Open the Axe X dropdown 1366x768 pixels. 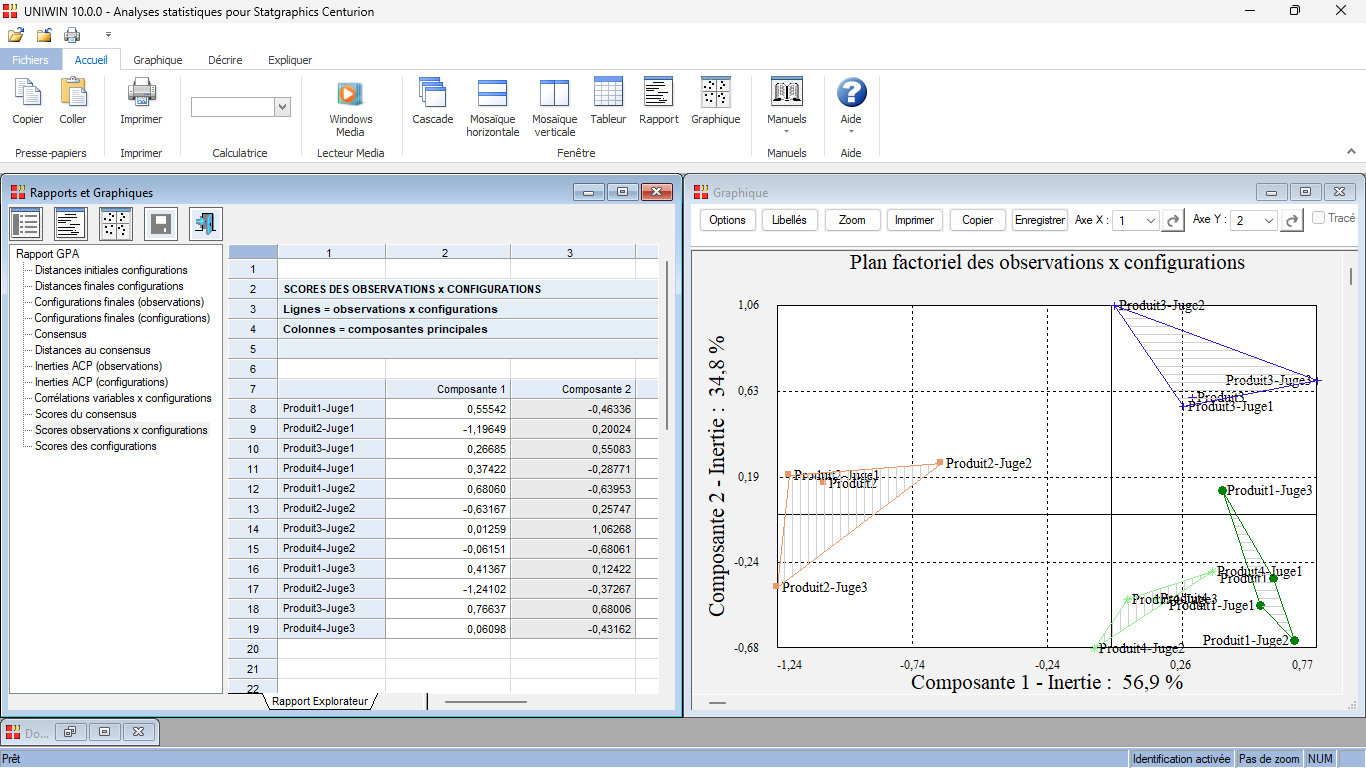pyautogui.click(x=1149, y=220)
